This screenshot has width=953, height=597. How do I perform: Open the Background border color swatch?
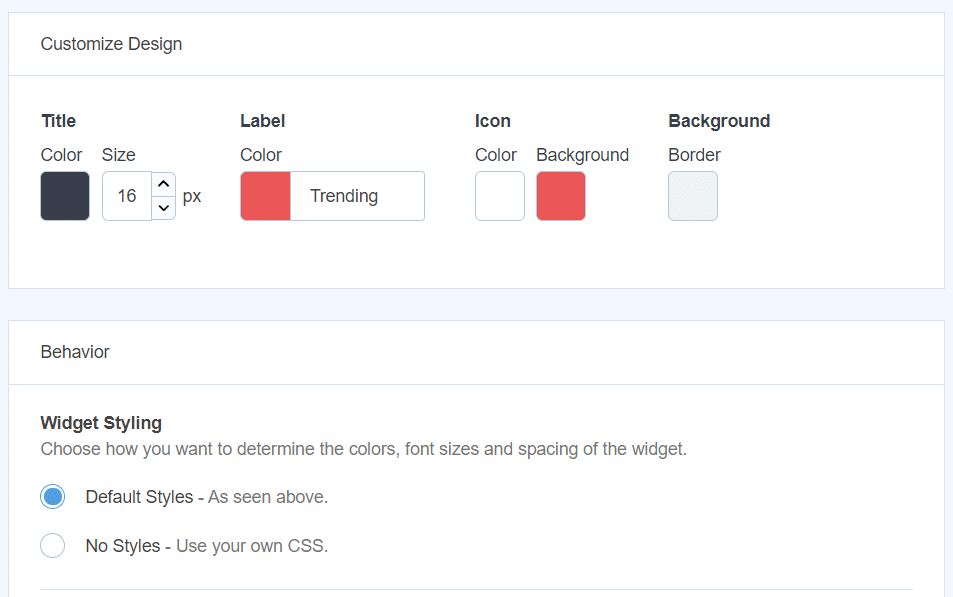(692, 195)
